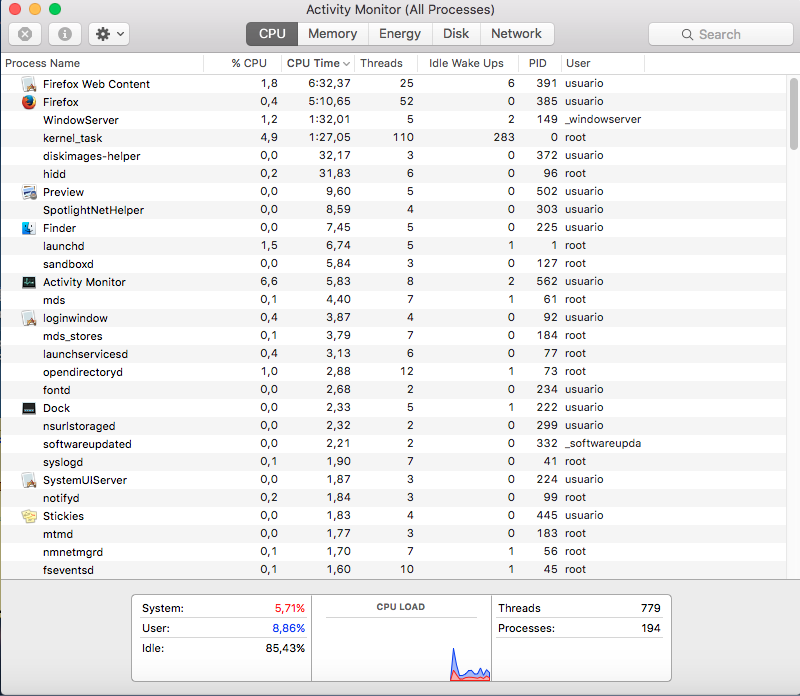Click the loginwindow process icon
This screenshot has height=696, width=800.
pos(27,317)
